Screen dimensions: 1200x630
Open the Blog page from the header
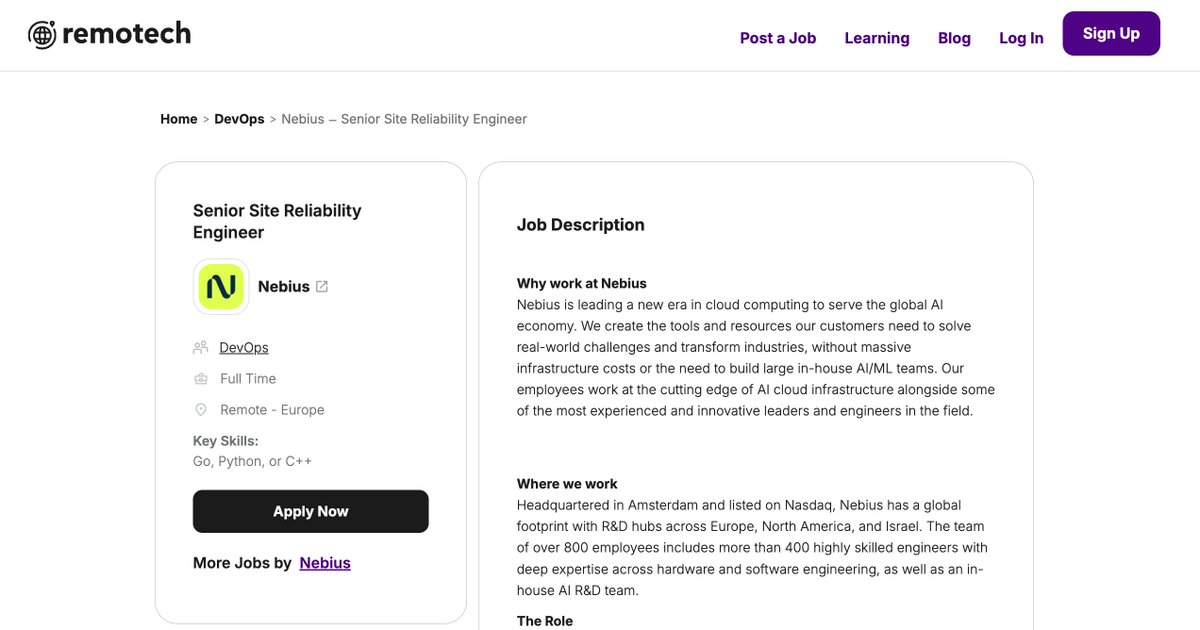[954, 38]
